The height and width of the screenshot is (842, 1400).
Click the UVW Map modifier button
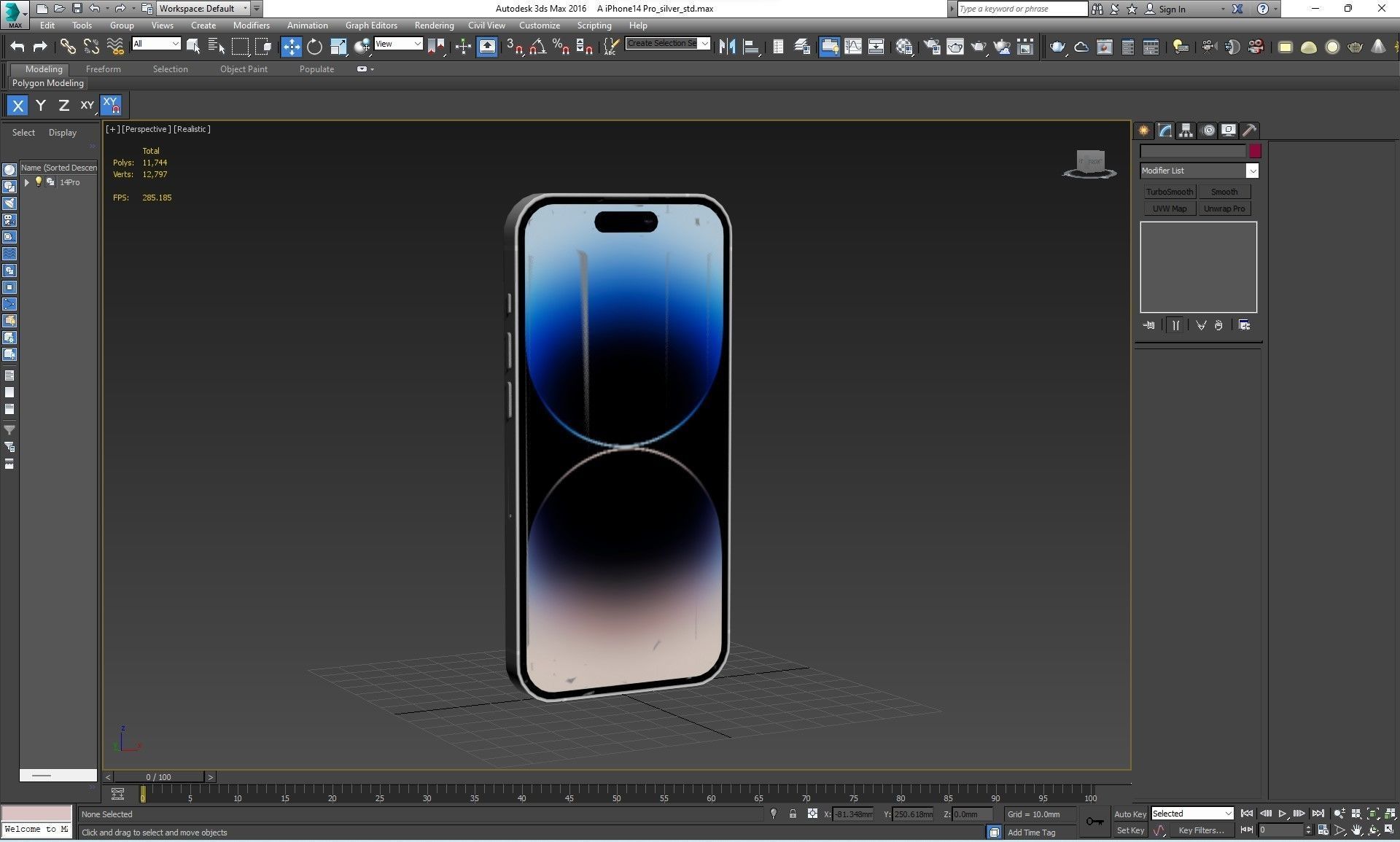[x=1169, y=208]
